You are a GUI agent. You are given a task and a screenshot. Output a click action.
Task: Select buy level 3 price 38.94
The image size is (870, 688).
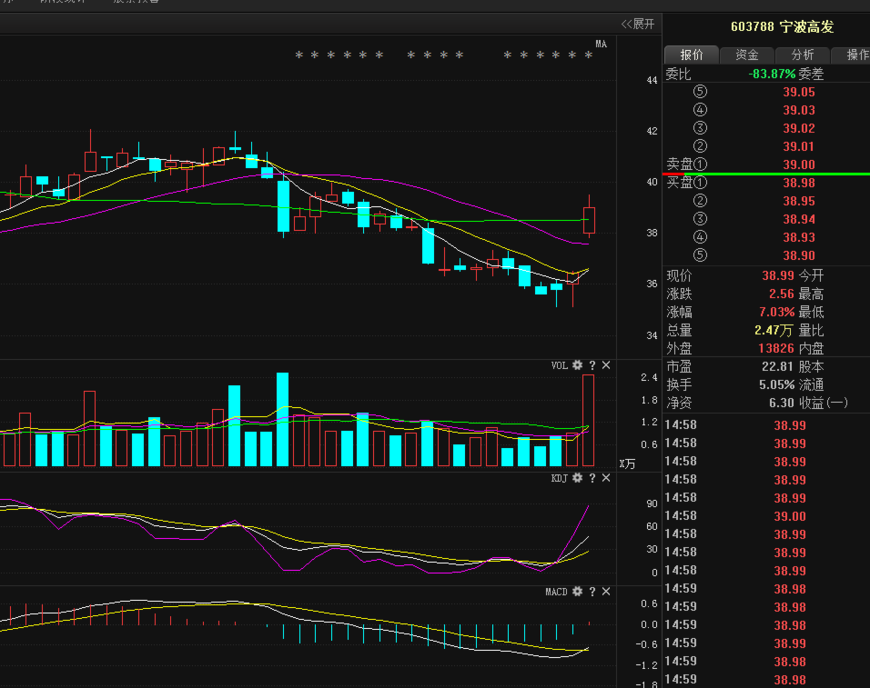point(798,220)
